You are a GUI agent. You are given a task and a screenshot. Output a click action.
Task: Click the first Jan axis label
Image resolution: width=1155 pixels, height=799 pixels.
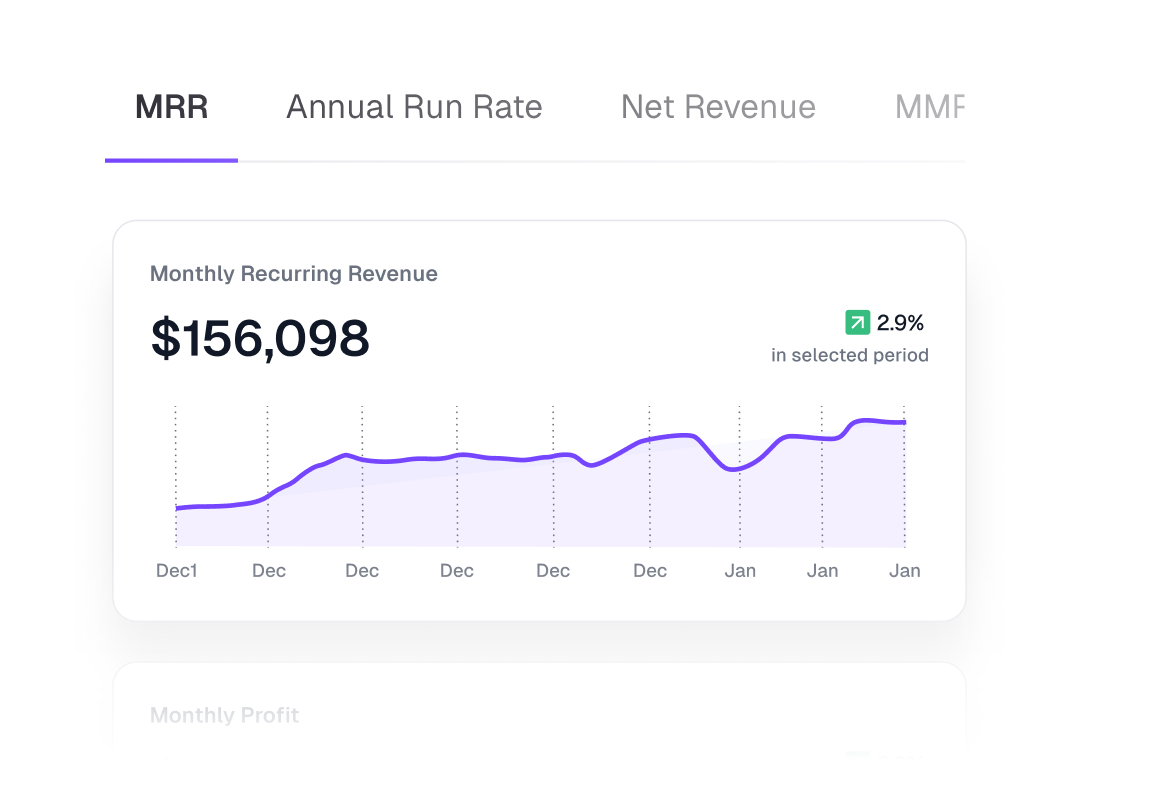coord(740,571)
